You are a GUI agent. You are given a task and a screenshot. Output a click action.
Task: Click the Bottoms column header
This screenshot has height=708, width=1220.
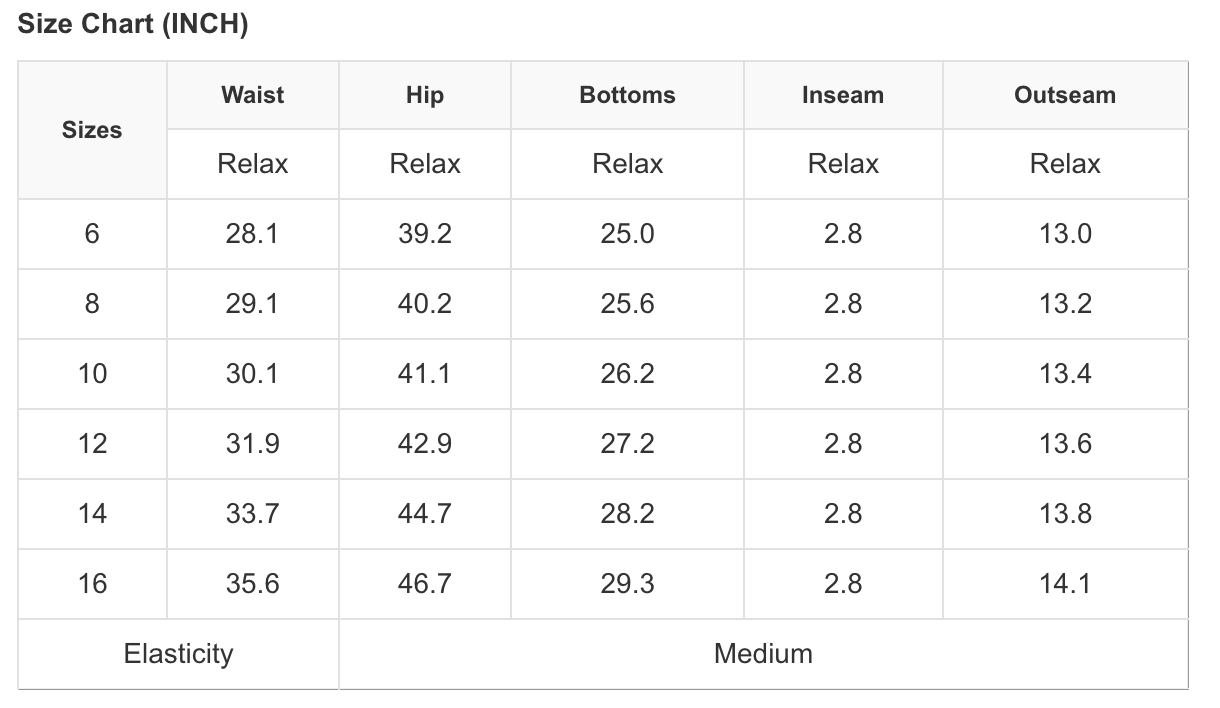click(x=627, y=95)
